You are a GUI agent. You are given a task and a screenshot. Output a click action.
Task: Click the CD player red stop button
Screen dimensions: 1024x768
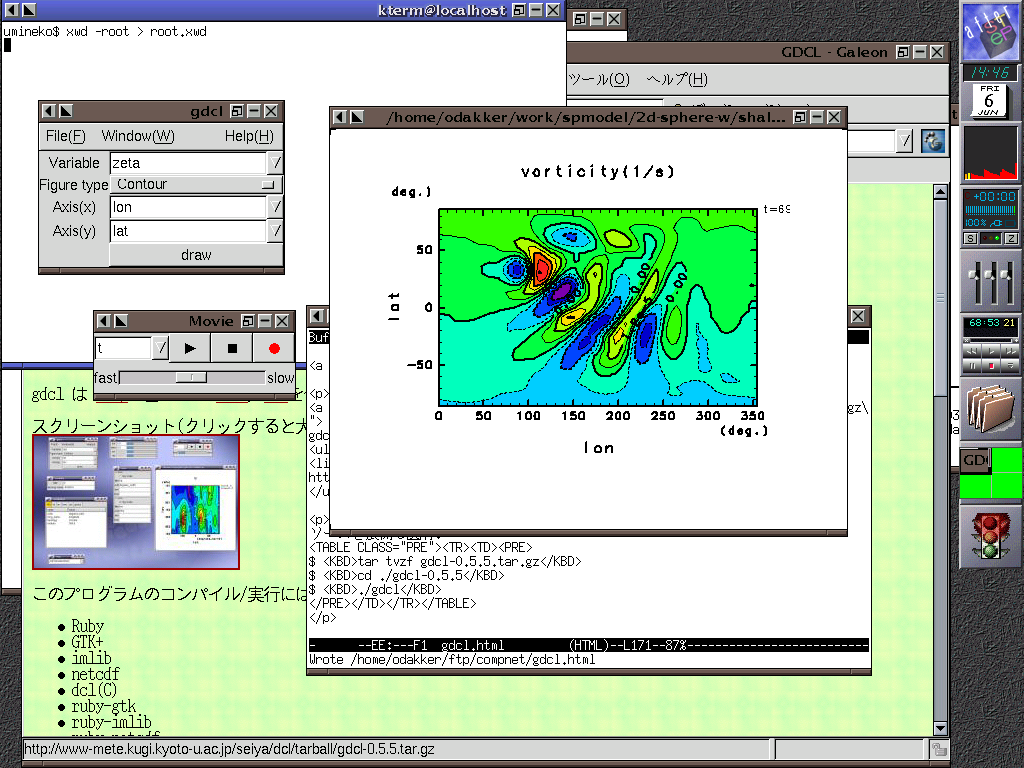(x=991, y=366)
